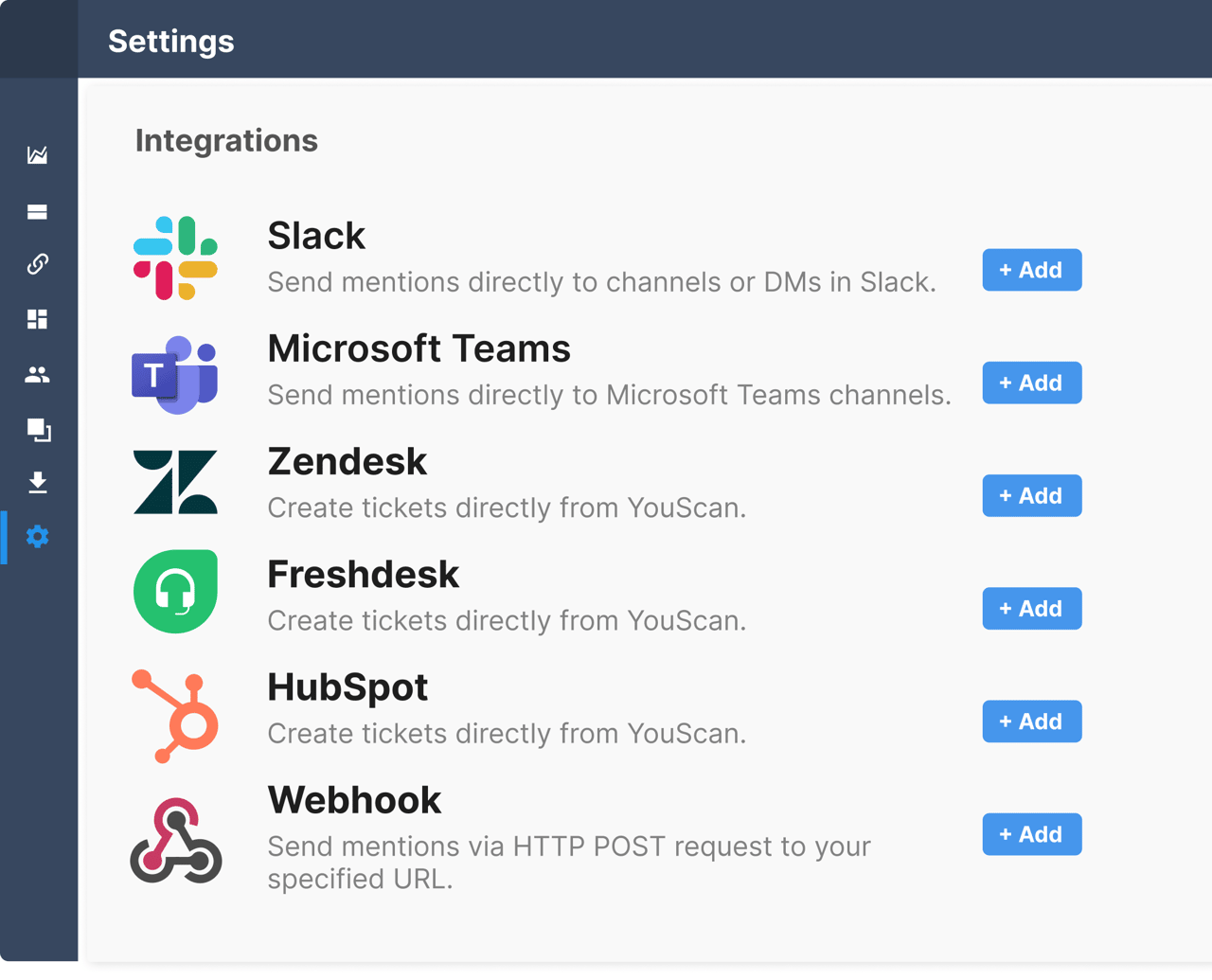Open the analytics chart sidebar icon
Viewport: 1212px width, 980px height.
(38, 155)
